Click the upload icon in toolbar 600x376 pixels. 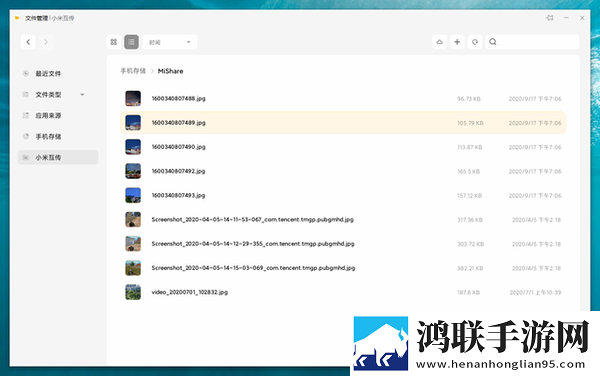pos(439,42)
